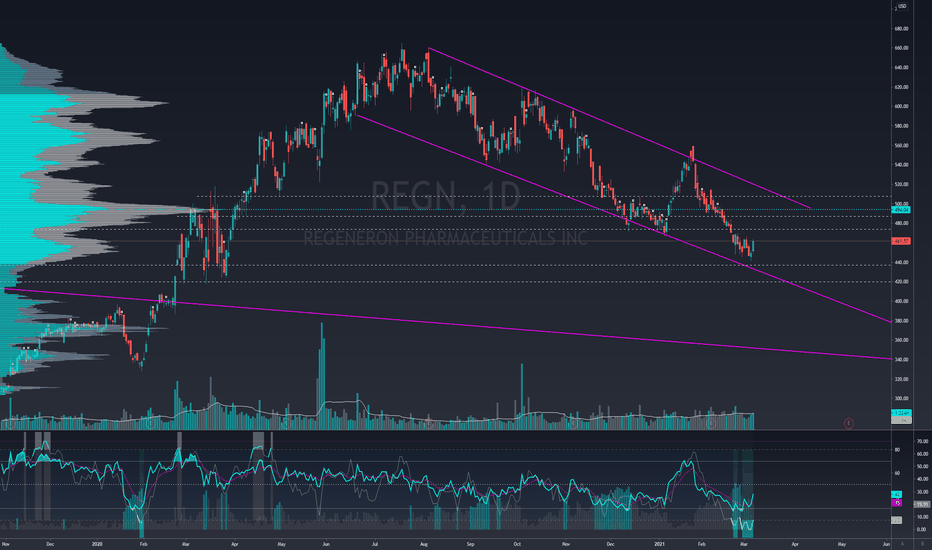Click the 0.00 indicator scale value
932x550 pixels.
[x=921, y=529]
